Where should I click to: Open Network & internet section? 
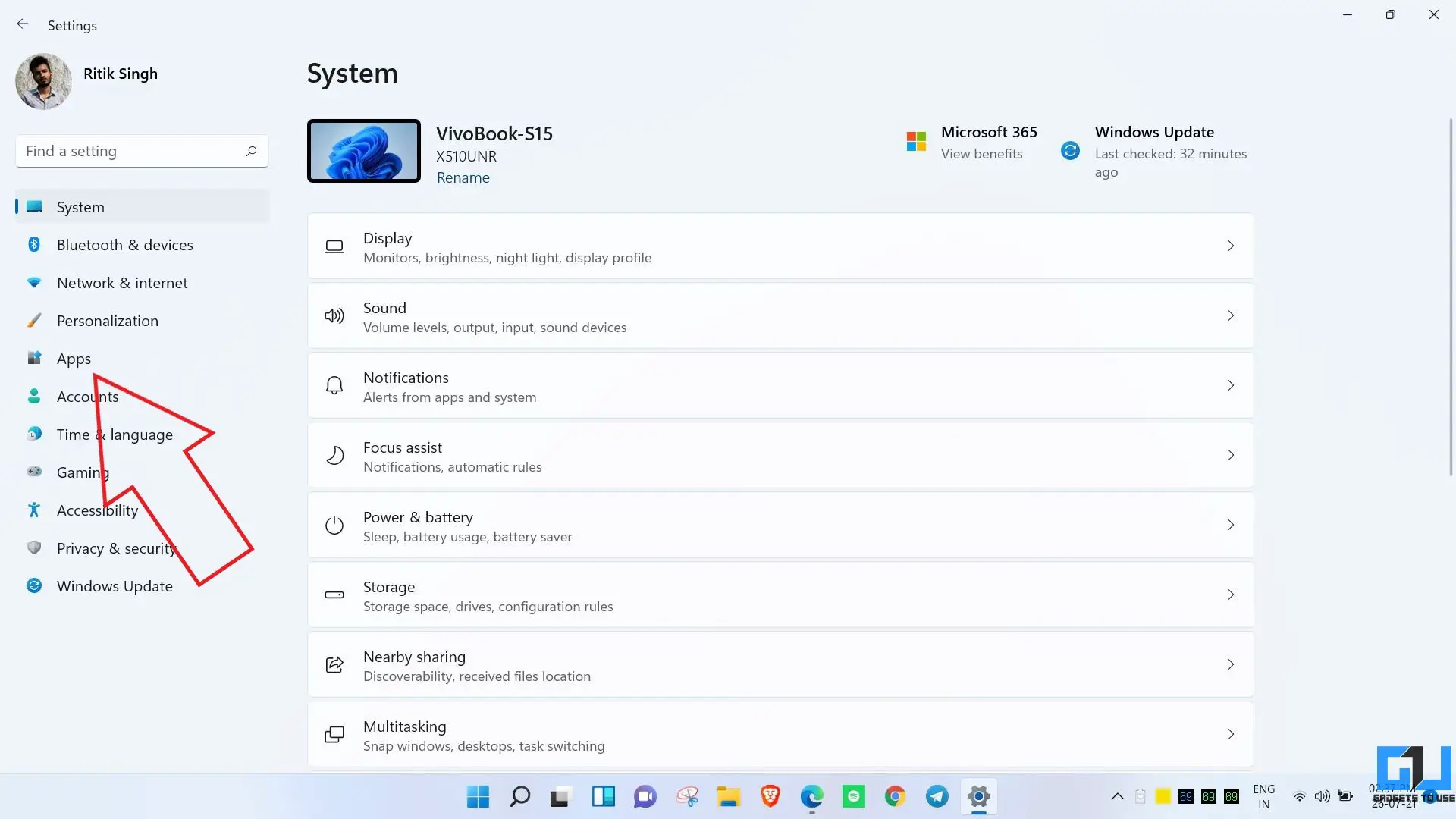[142, 283]
